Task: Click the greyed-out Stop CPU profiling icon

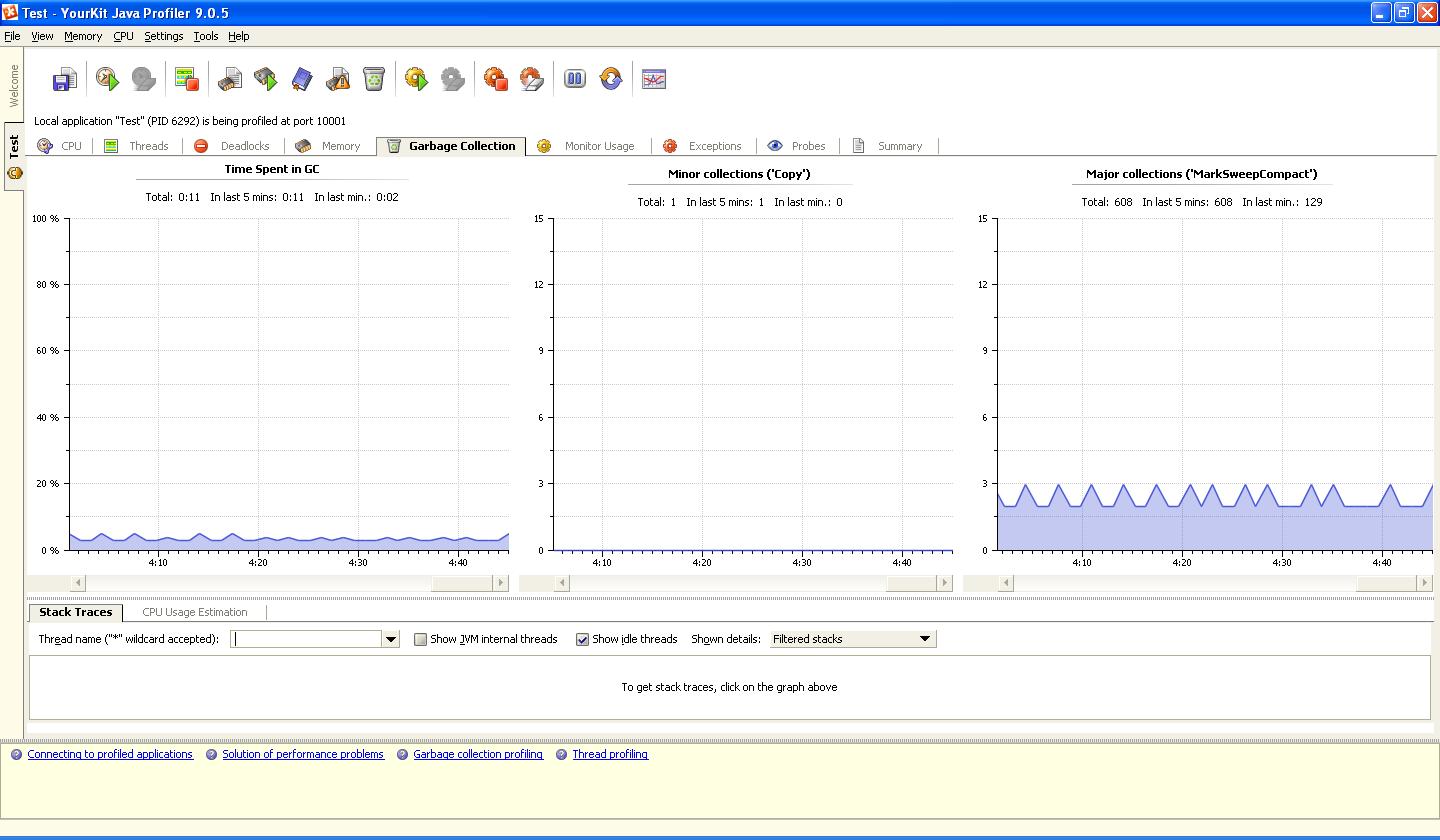Action: 143,79
